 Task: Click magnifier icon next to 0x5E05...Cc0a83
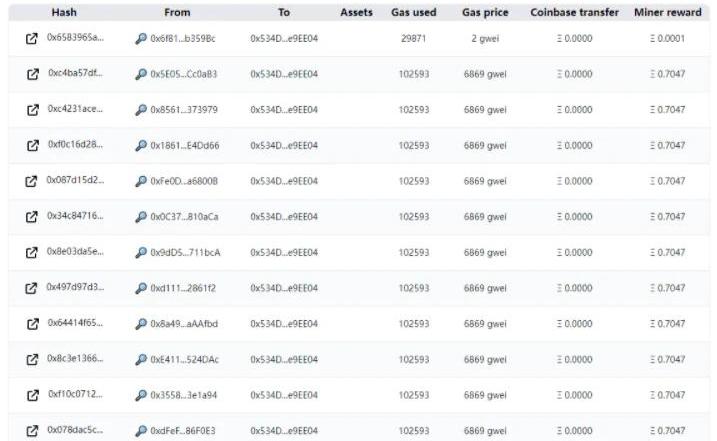tap(140, 74)
